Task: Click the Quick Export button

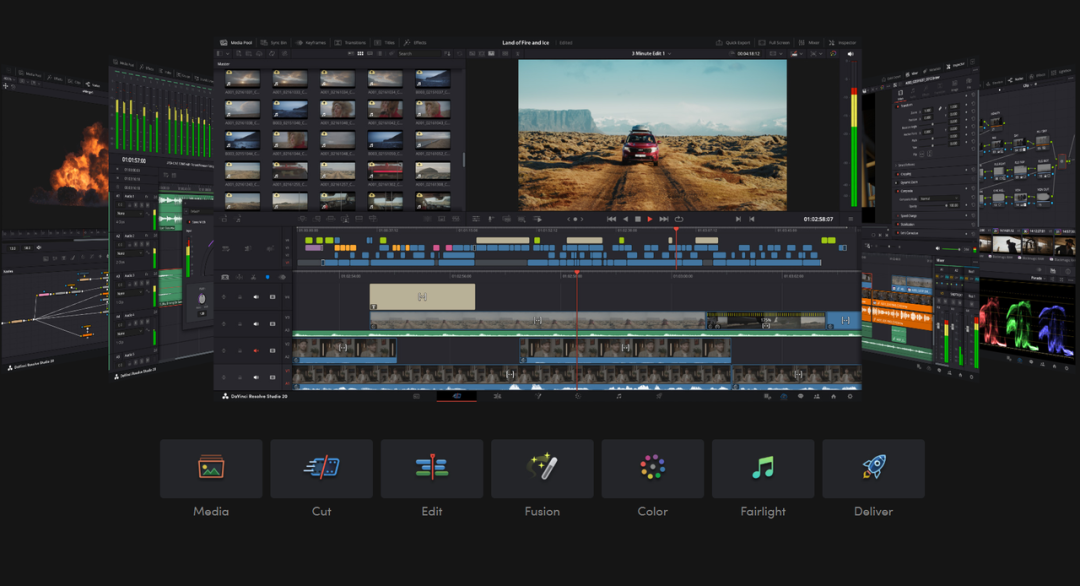Action: 734,43
